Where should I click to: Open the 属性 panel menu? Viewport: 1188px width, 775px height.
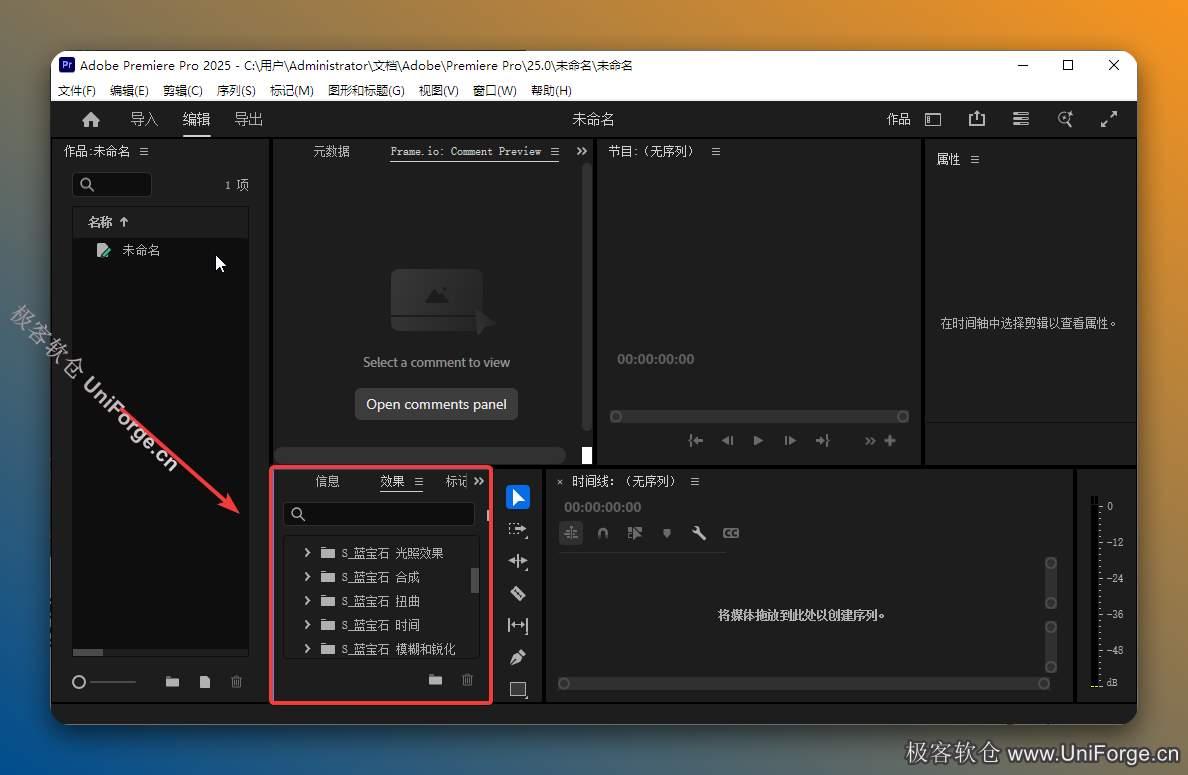point(975,160)
